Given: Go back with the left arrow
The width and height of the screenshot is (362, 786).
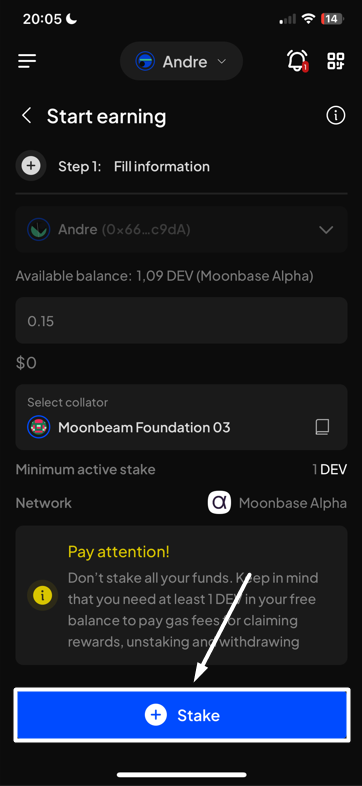Looking at the screenshot, I should click(x=27, y=116).
